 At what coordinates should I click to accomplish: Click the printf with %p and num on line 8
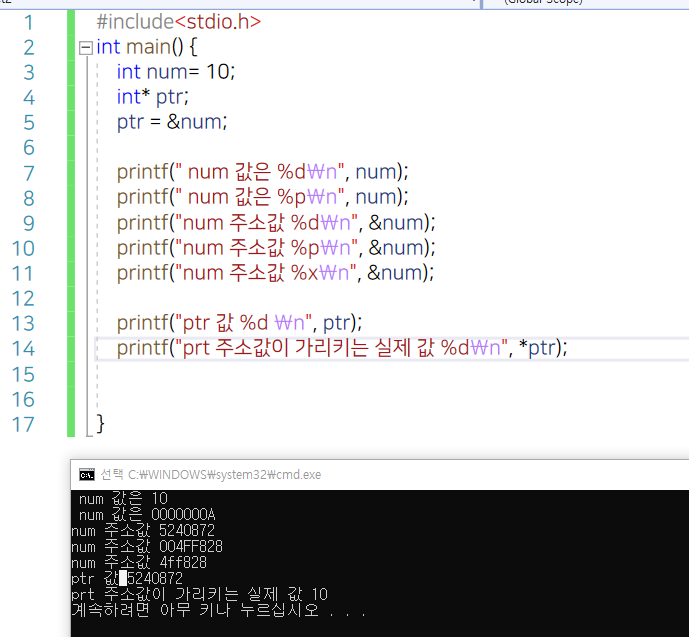(x=262, y=197)
